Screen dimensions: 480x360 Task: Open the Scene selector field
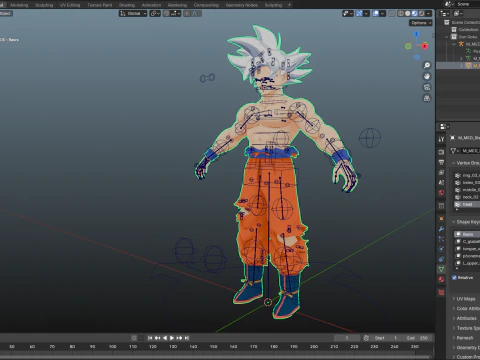(466, 4)
